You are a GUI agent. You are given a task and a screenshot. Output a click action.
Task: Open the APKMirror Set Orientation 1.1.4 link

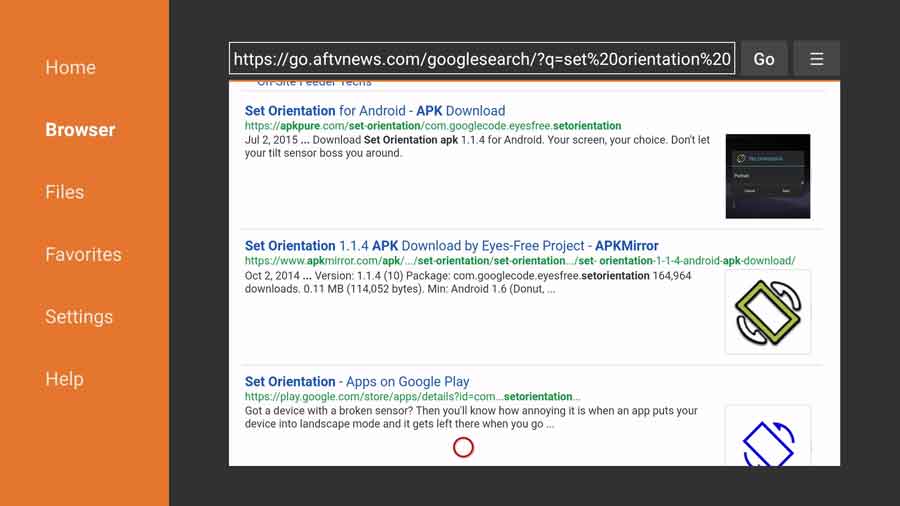[451, 246]
